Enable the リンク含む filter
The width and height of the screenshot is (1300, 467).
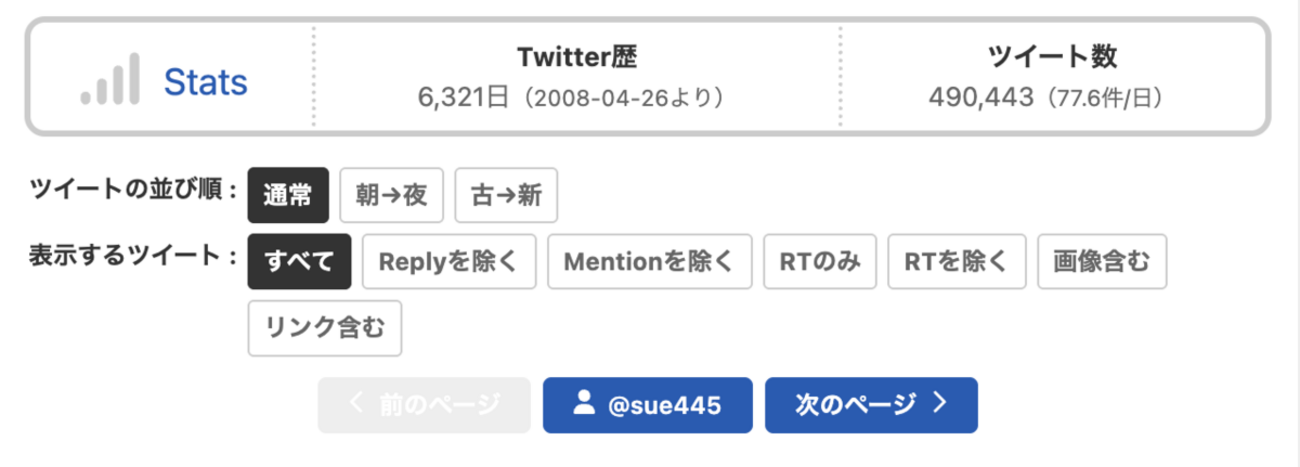pos(325,328)
